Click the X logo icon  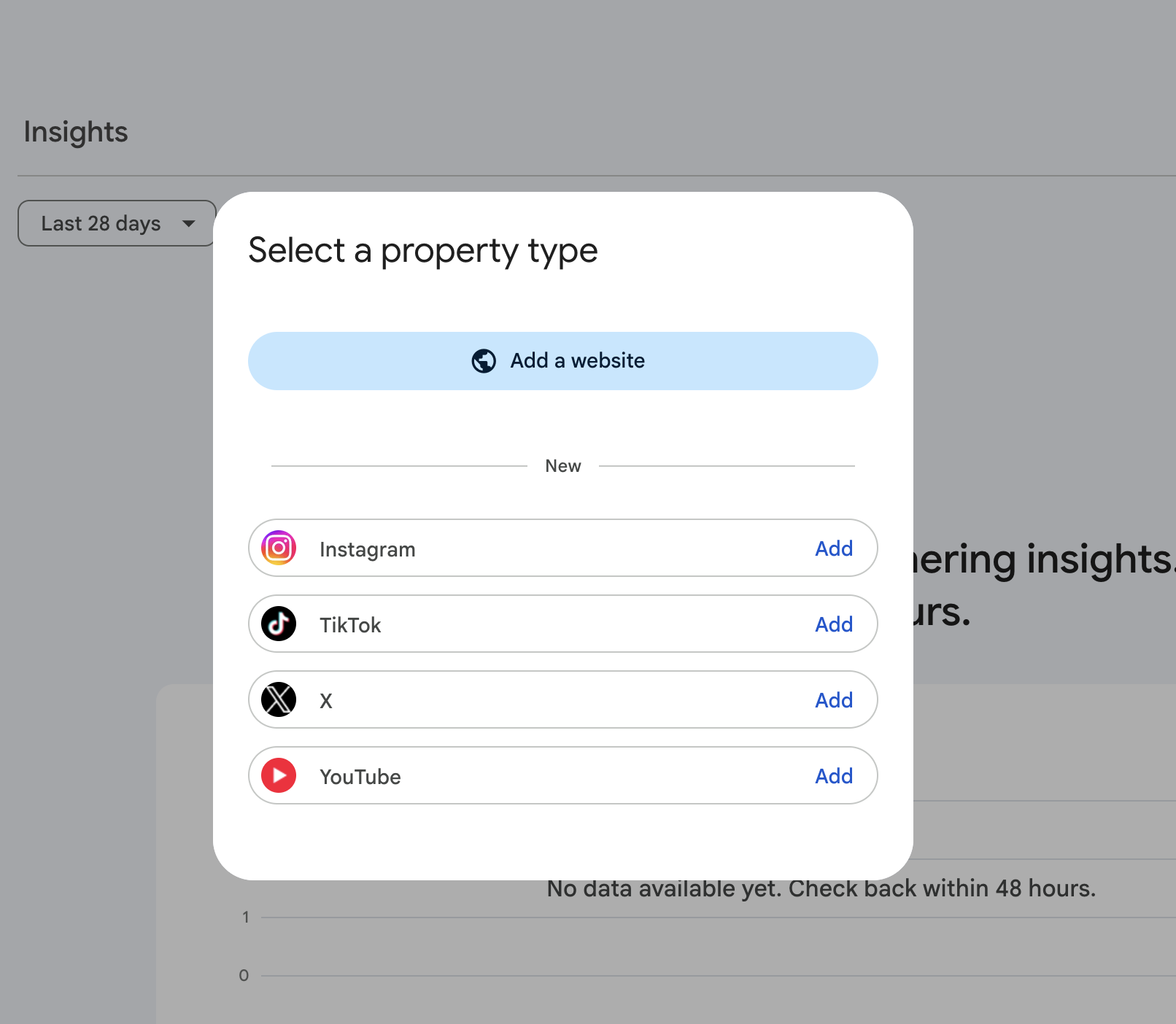(x=279, y=699)
